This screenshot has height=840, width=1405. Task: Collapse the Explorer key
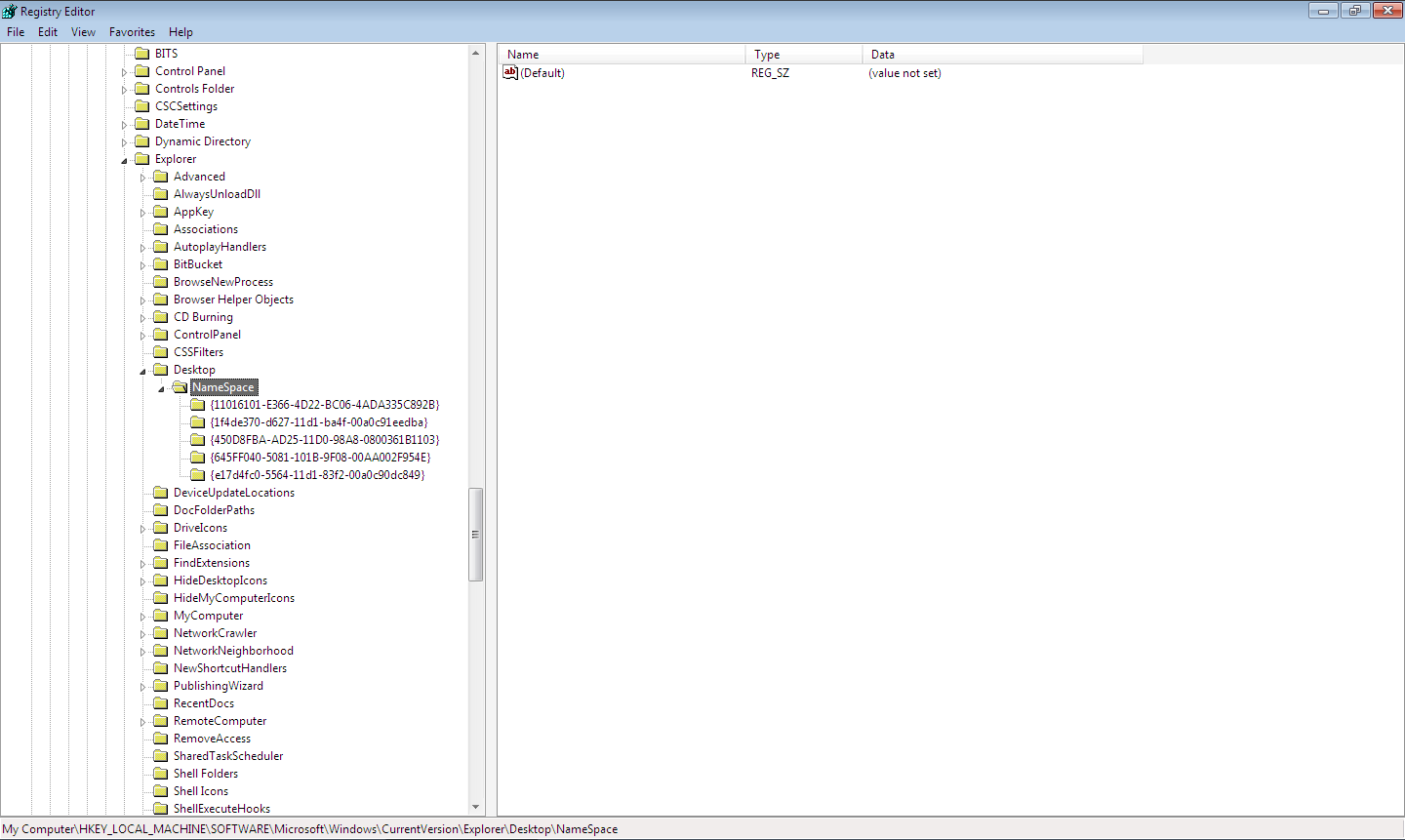124,160
